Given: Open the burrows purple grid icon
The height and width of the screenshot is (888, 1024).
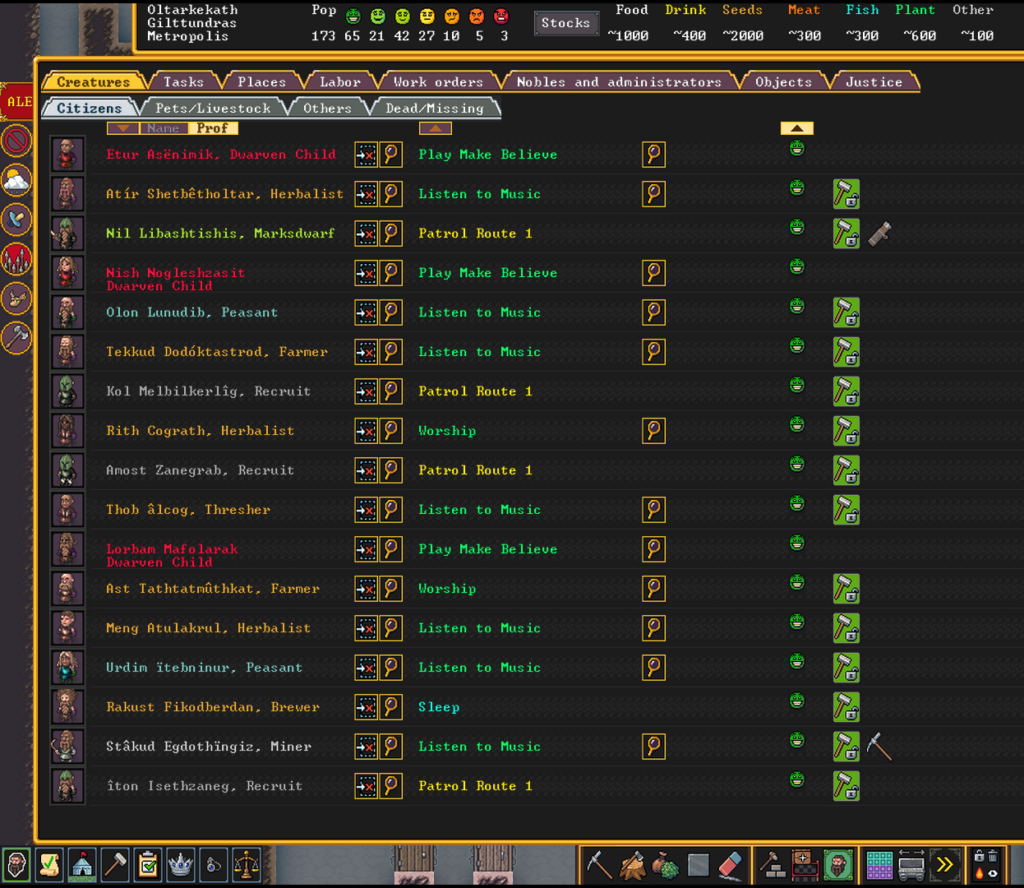Looking at the screenshot, I should (879, 864).
